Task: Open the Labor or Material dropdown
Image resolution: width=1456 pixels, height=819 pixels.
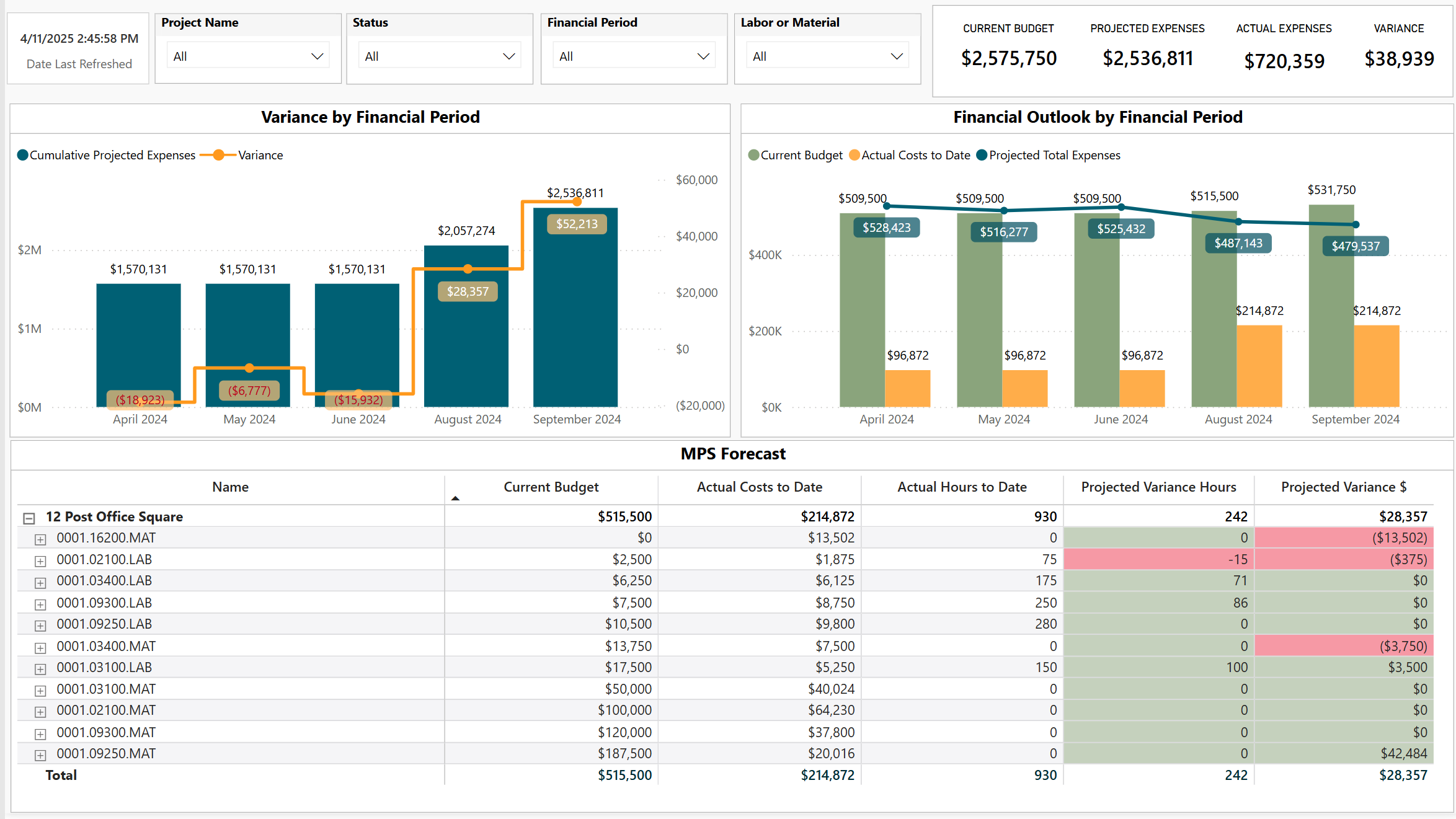Action: tap(827, 56)
